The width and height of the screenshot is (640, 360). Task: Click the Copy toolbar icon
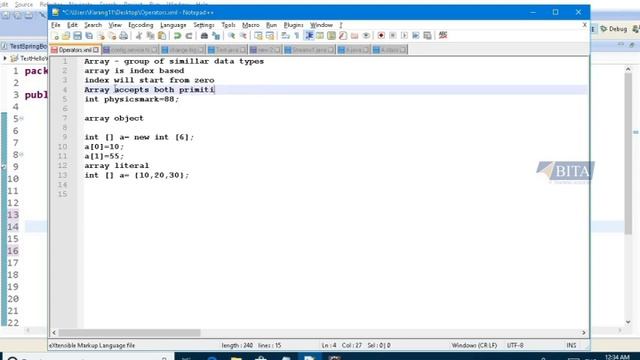[x=151, y=36]
